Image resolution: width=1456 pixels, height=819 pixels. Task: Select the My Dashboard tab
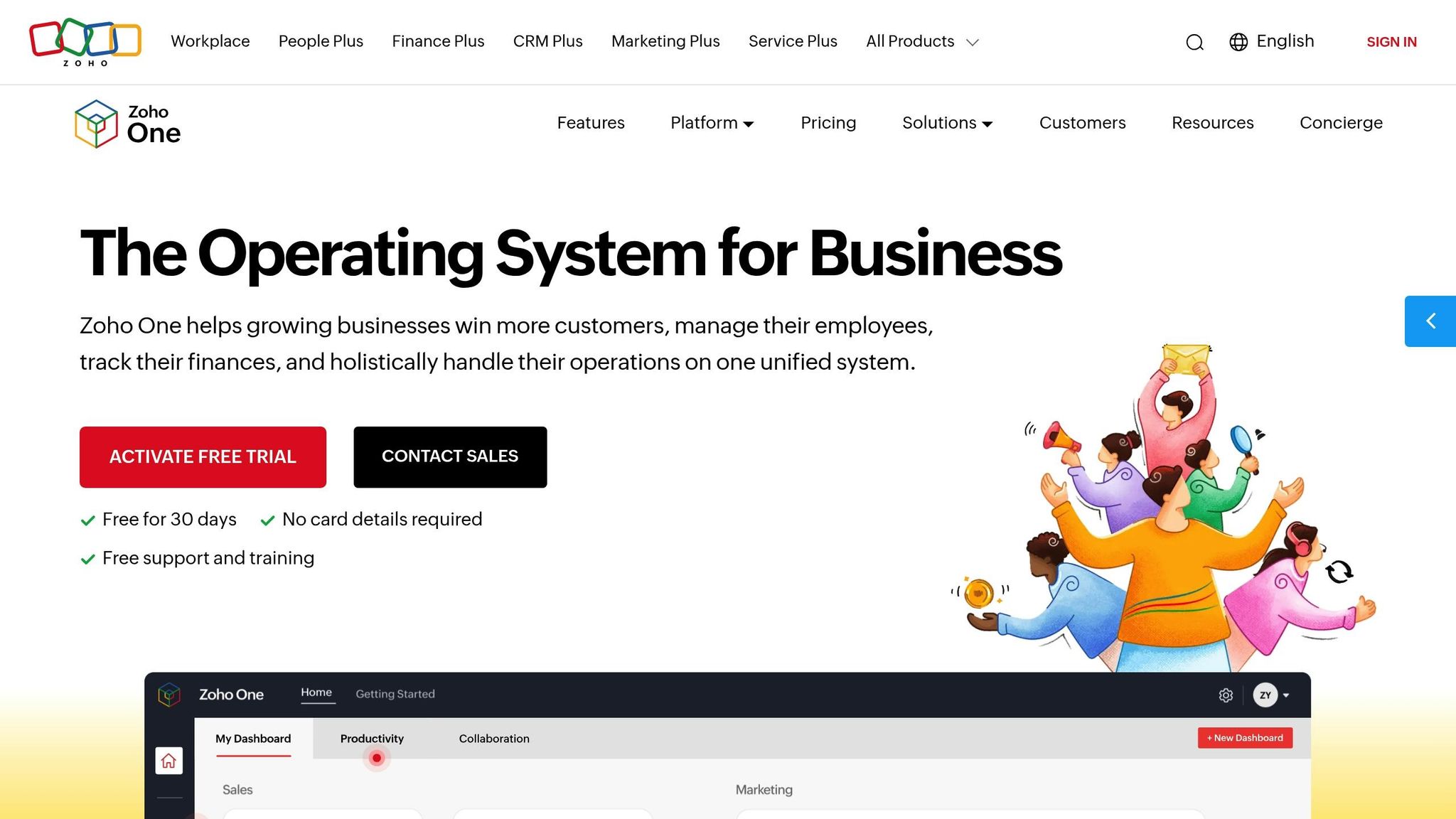coord(253,739)
